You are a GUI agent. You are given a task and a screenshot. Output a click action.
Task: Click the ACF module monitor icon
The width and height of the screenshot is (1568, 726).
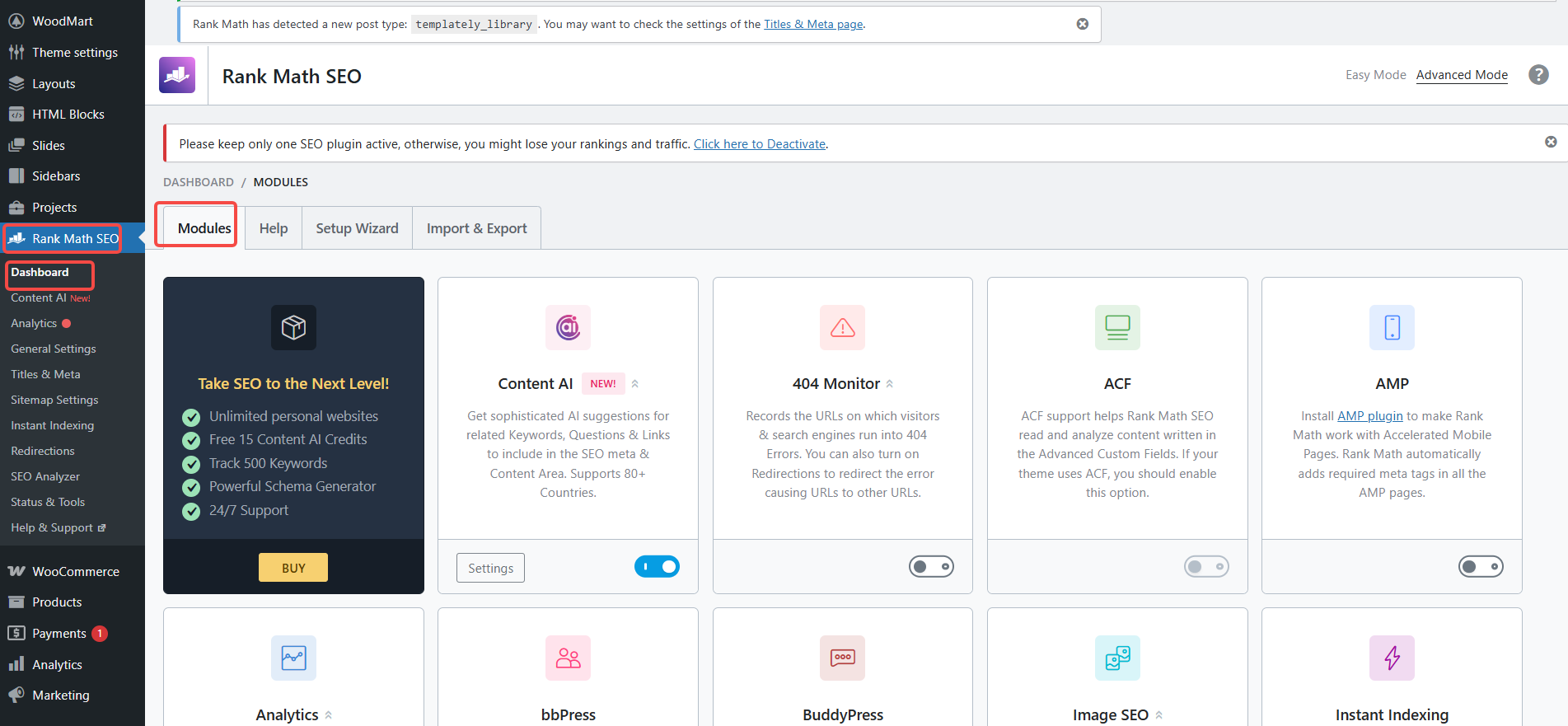(x=1117, y=327)
